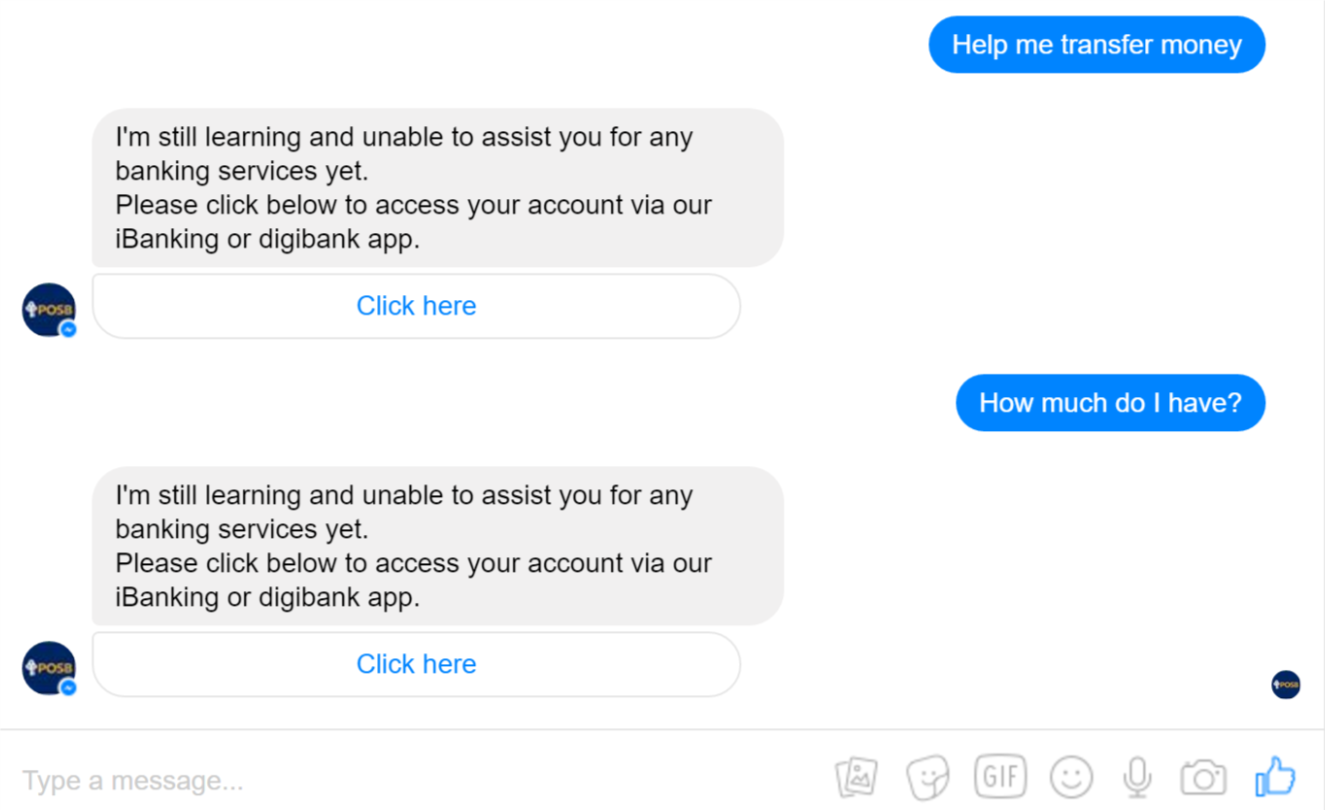1325x810 pixels.
Task: Click the latest "I'm still learning" bot reply
Action: [437, 545]
